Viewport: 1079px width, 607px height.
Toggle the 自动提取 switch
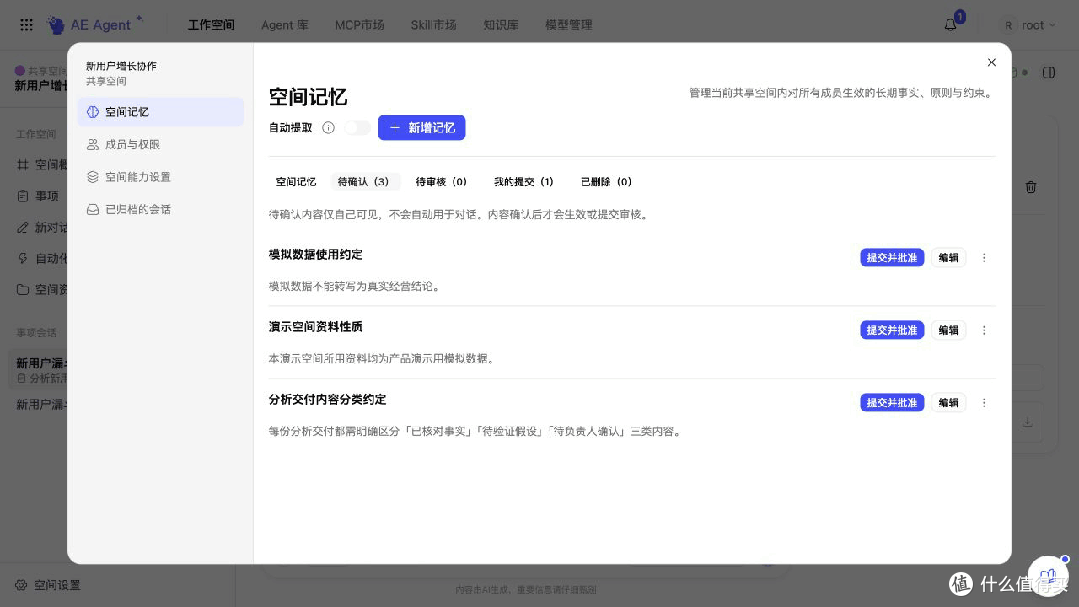pyautogui.click(x=357, y=127)
